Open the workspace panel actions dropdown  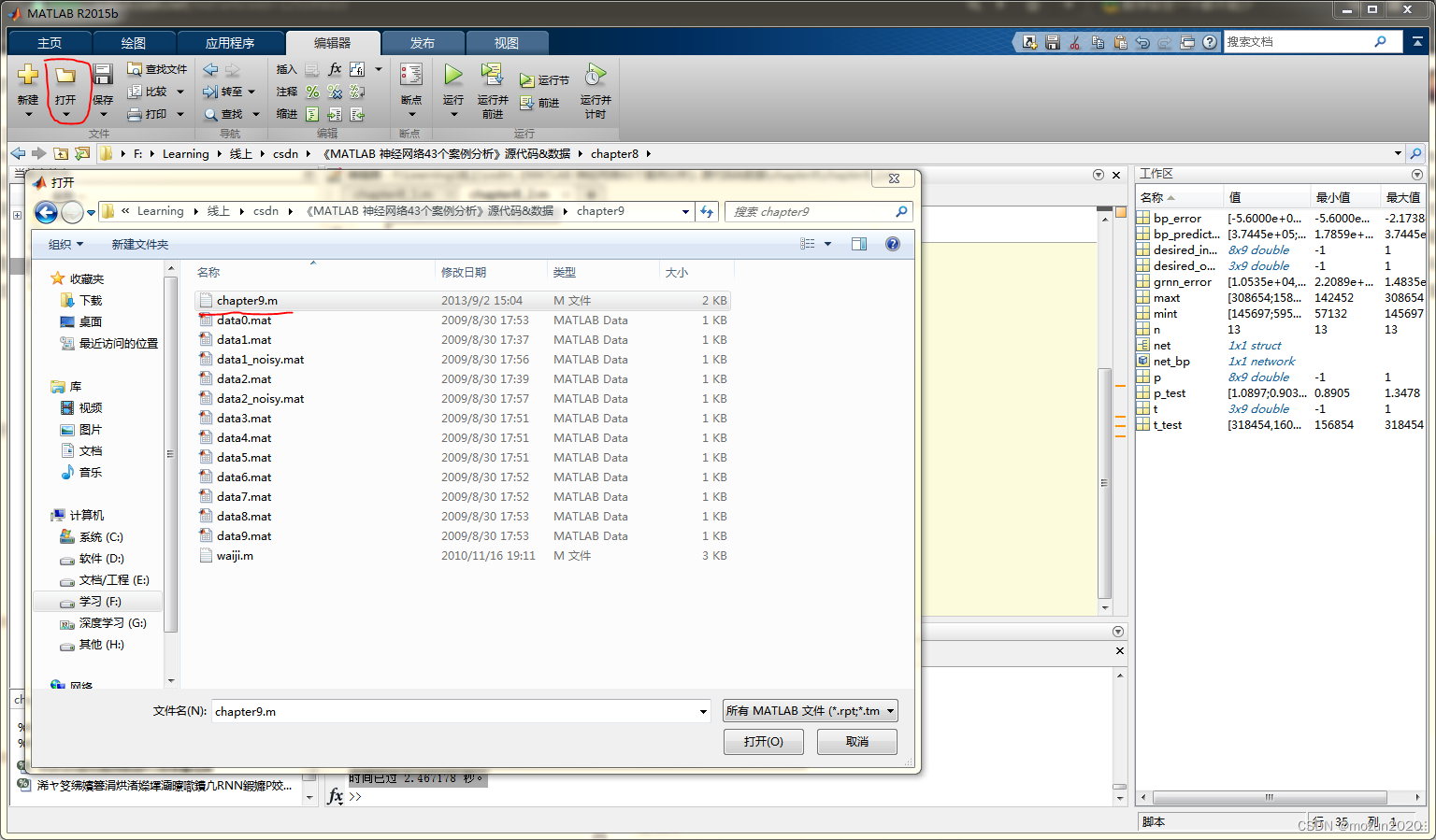pyautogui.click(x=1417, y=175)
